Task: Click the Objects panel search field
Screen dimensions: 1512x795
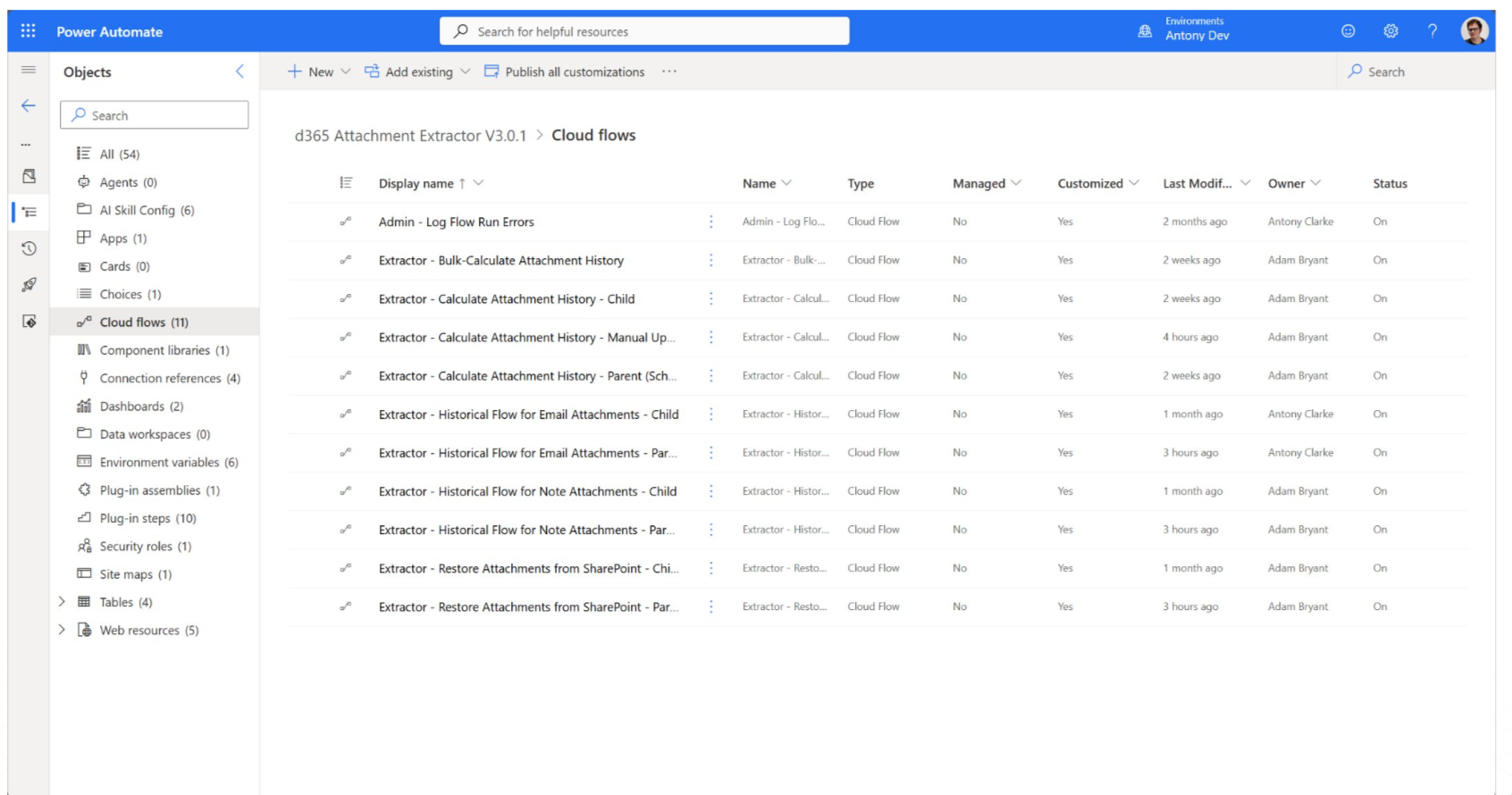Action: [155, 115]
